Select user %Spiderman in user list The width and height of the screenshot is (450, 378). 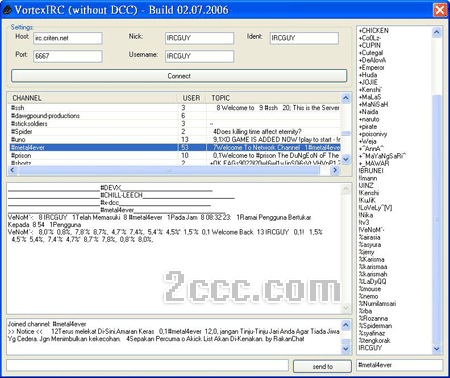(x=375, y=326)
